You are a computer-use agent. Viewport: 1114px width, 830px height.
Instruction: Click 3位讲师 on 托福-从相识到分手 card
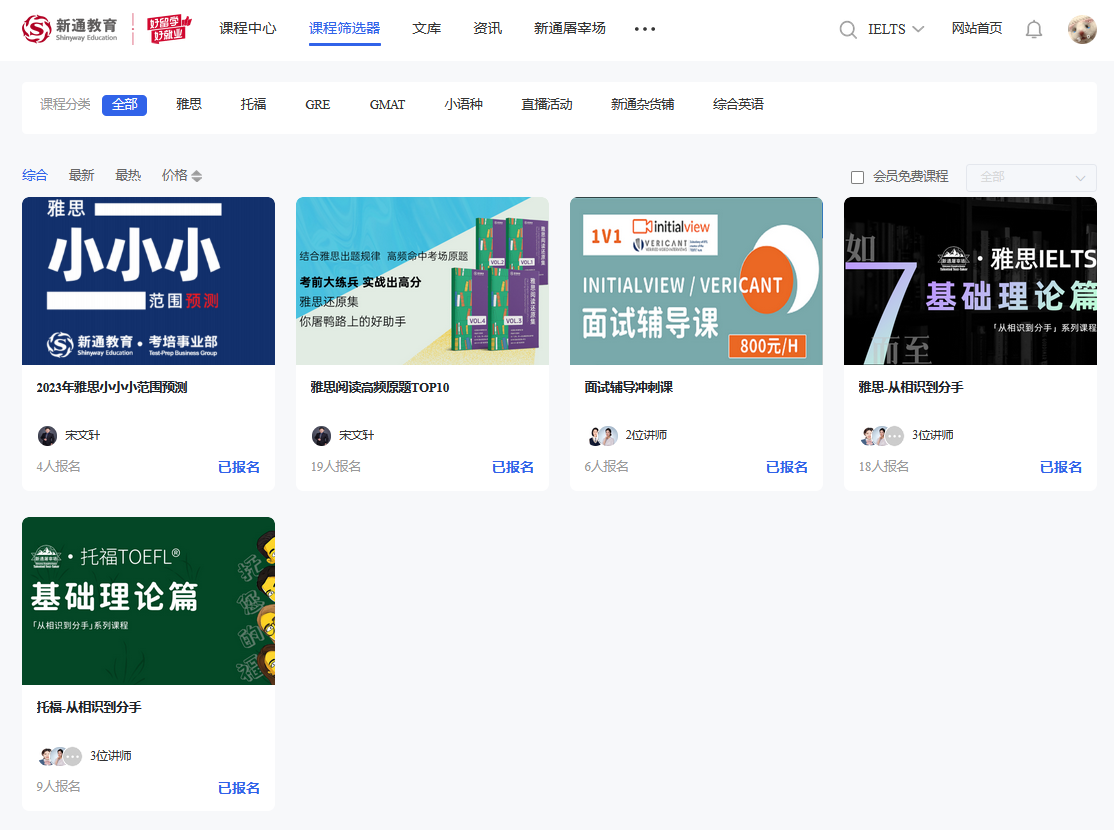pyautogui.click(x=111, y=756)
